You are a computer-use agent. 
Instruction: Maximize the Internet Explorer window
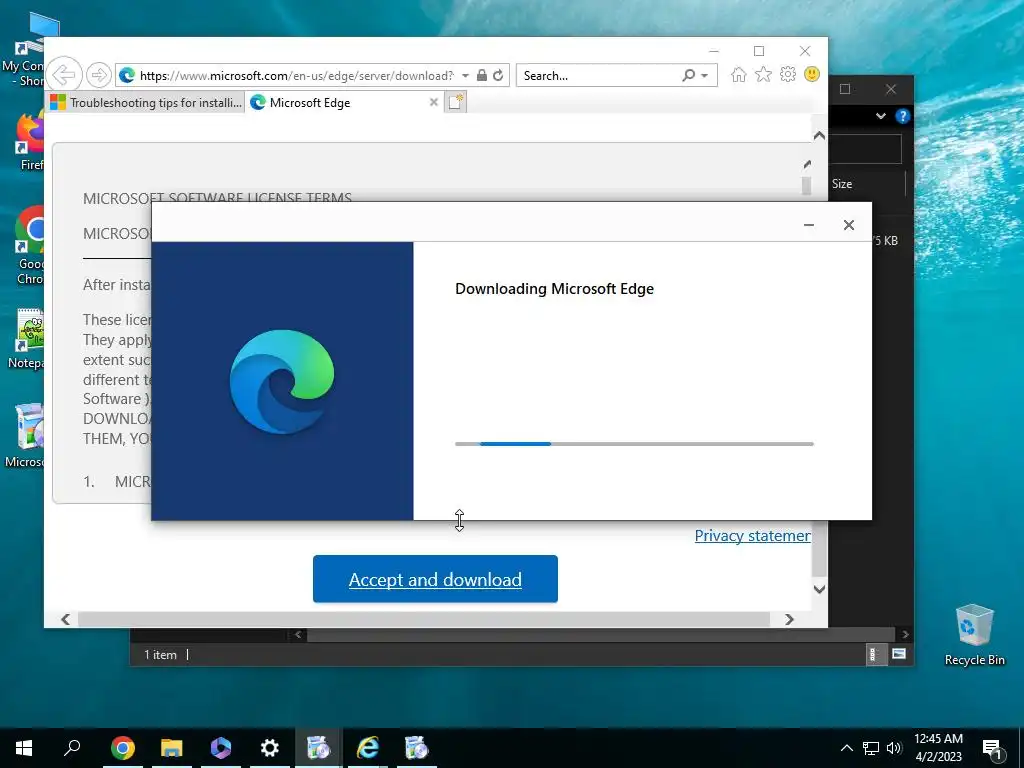759,51
